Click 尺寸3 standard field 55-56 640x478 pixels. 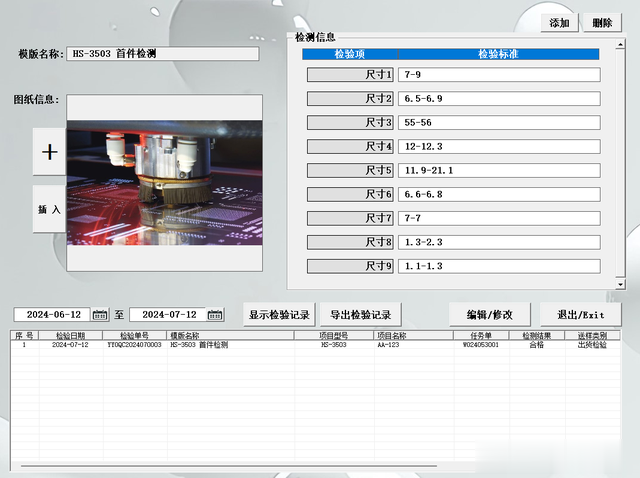(499, 122)
